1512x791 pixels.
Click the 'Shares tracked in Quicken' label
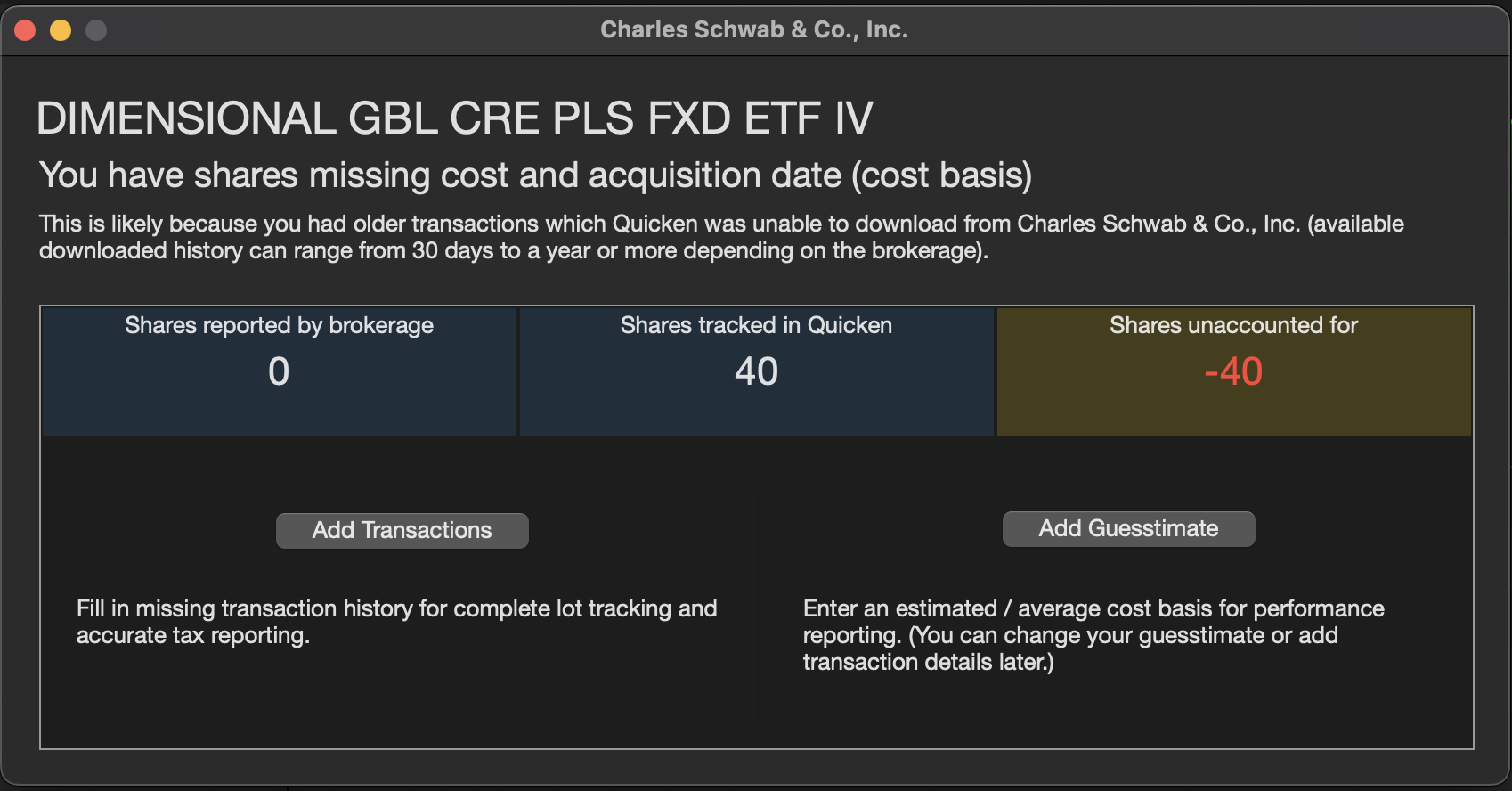pos(756,325)
